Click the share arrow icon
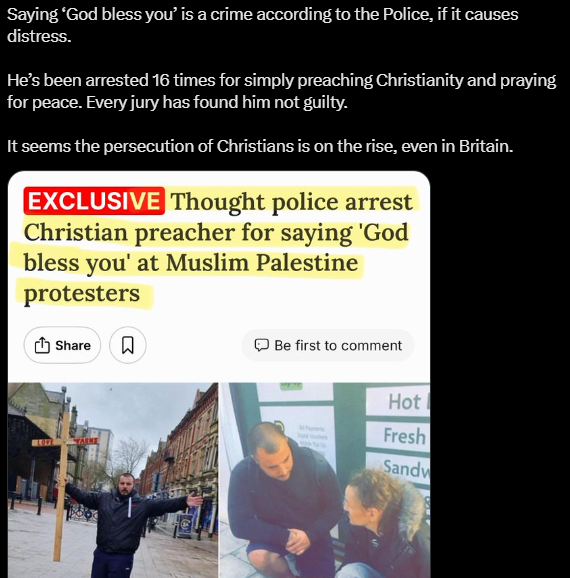 pyautogui.click(x=42, y=345)
